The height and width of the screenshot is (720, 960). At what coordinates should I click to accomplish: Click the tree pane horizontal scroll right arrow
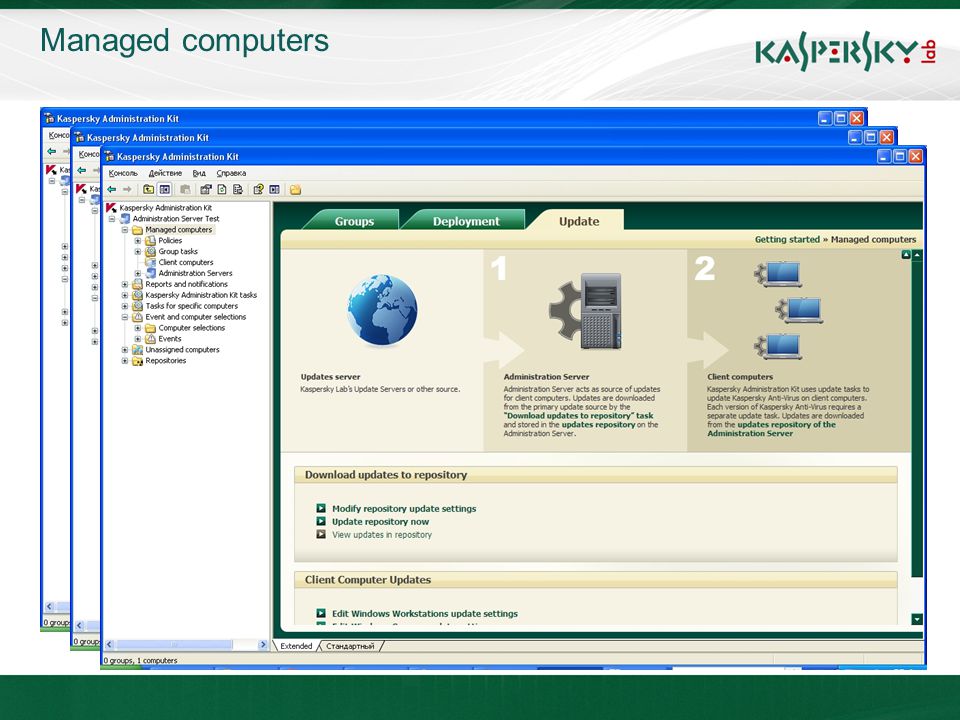pos(263,645)
